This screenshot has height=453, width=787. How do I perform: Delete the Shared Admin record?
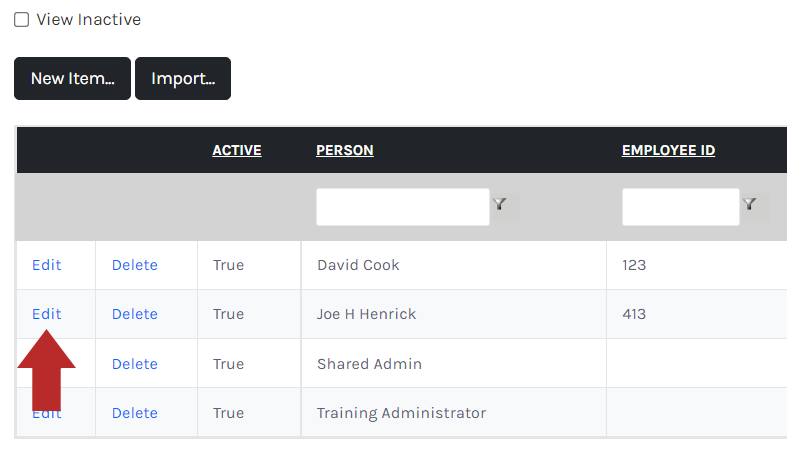coord(135,364)
